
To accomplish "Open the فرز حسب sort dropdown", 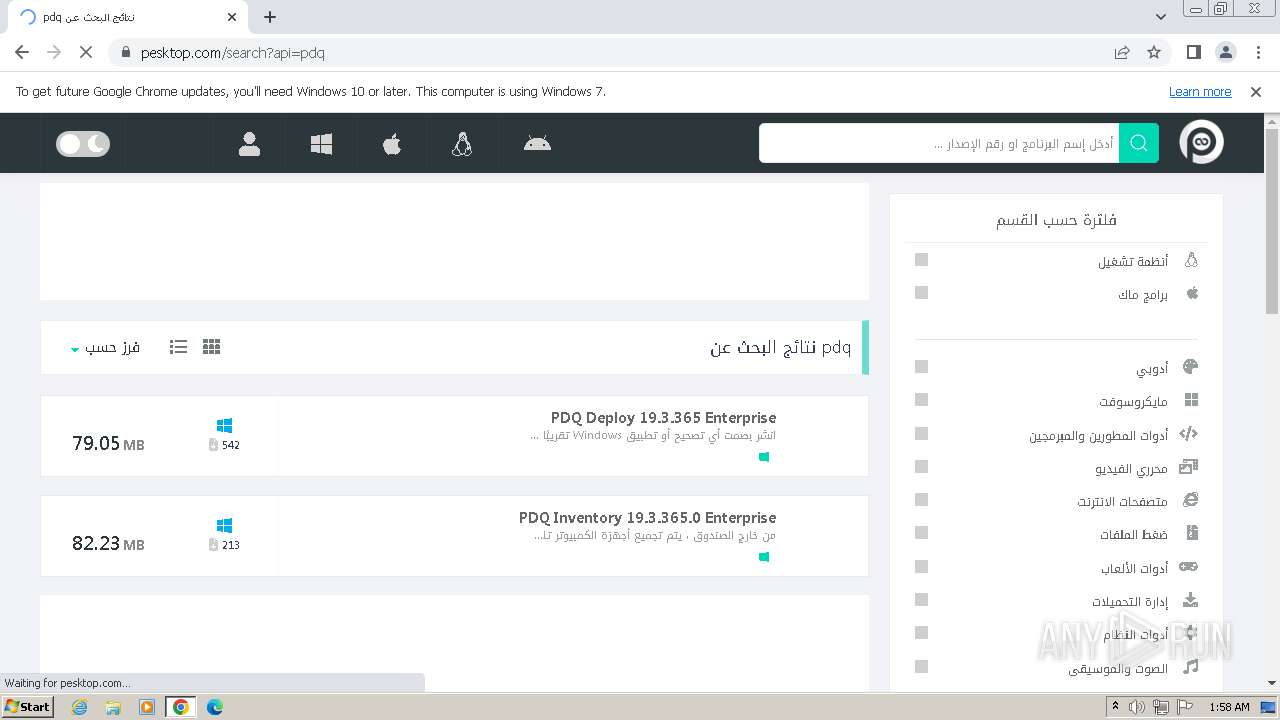I will 105,347.
